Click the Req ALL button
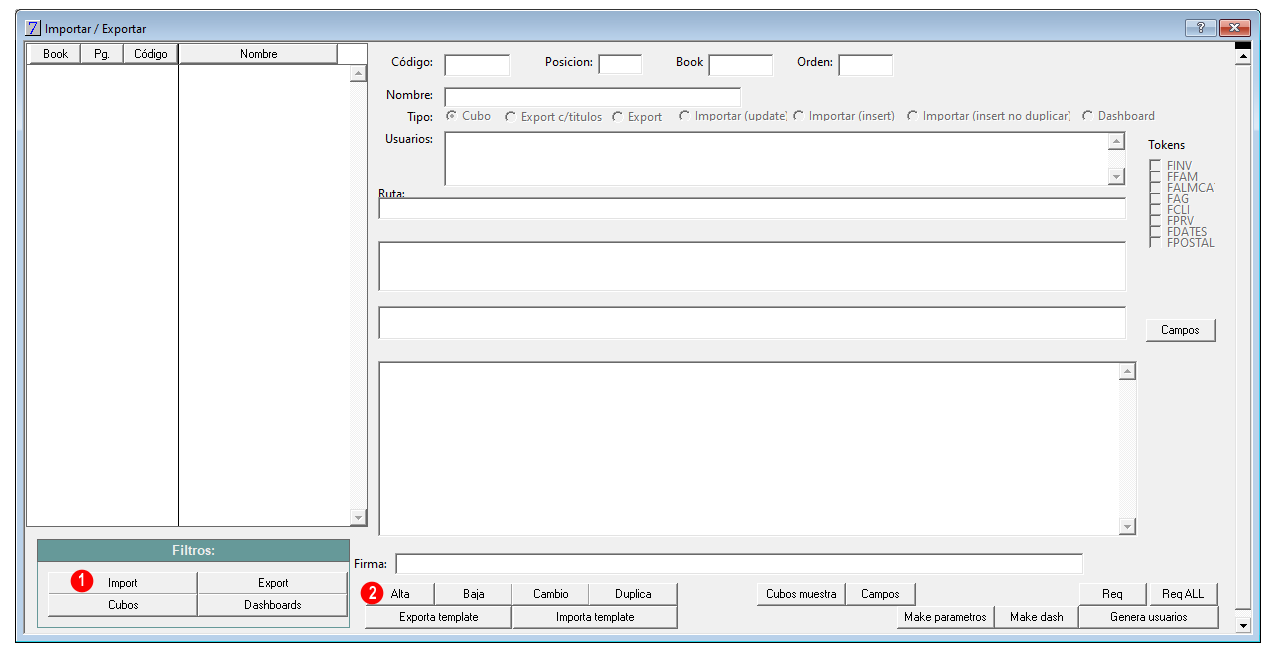1272x654 pixels. (x=1183, y=594)
